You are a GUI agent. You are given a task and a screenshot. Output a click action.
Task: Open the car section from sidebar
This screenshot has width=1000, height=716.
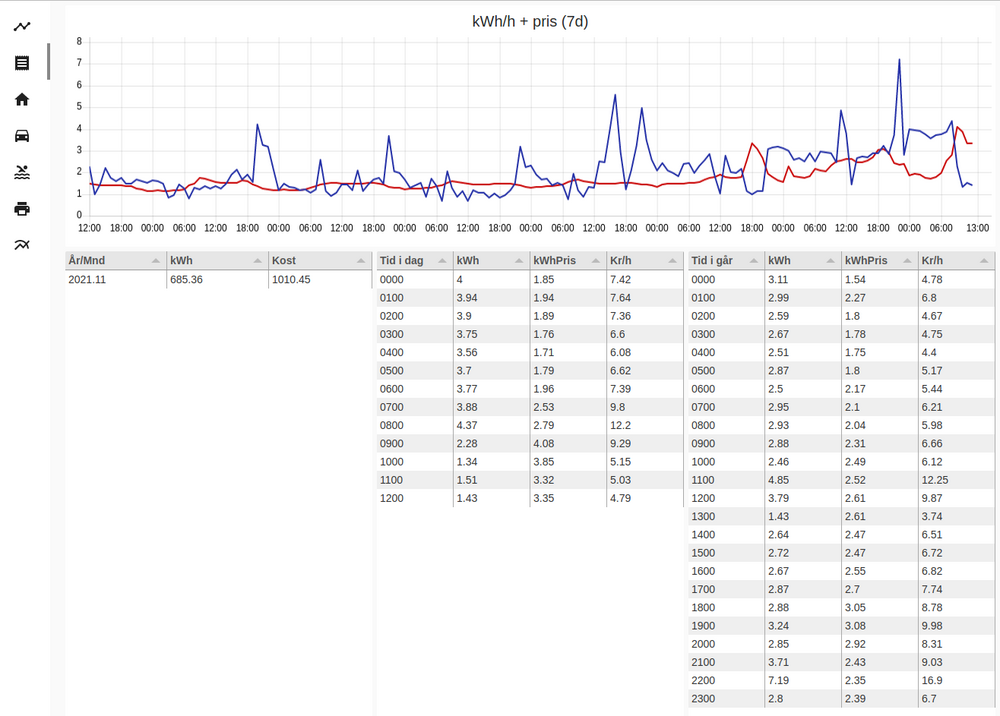pyautogui.click(x=21, y=136)
